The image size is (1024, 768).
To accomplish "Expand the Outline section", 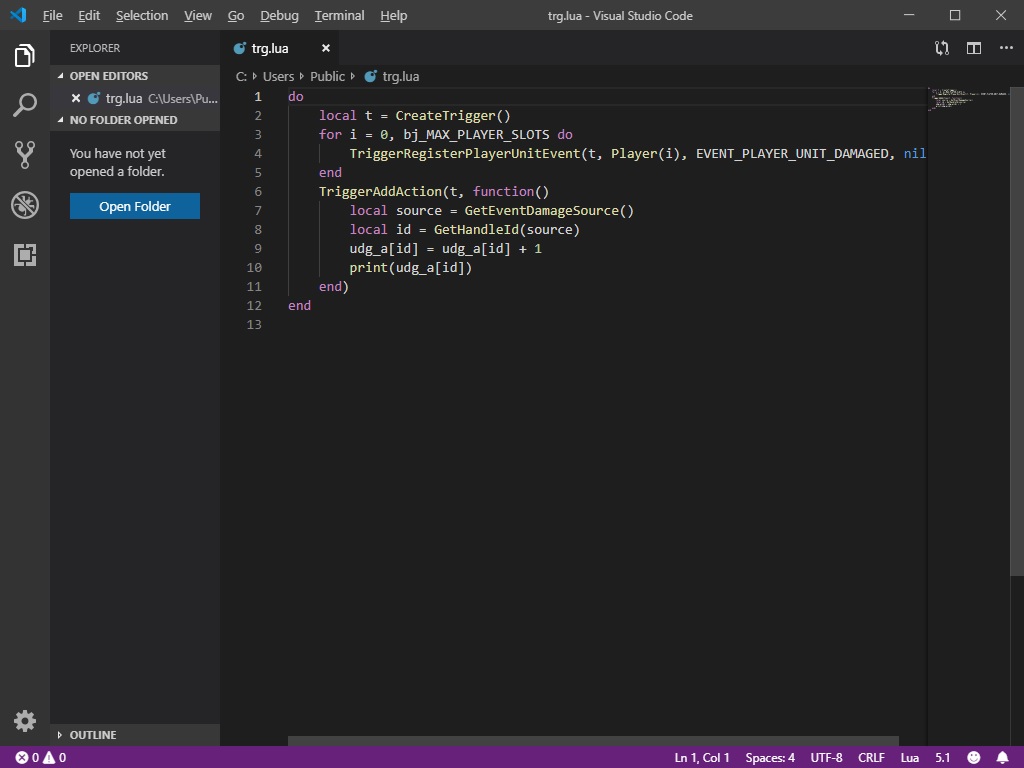I will point(92,735).
